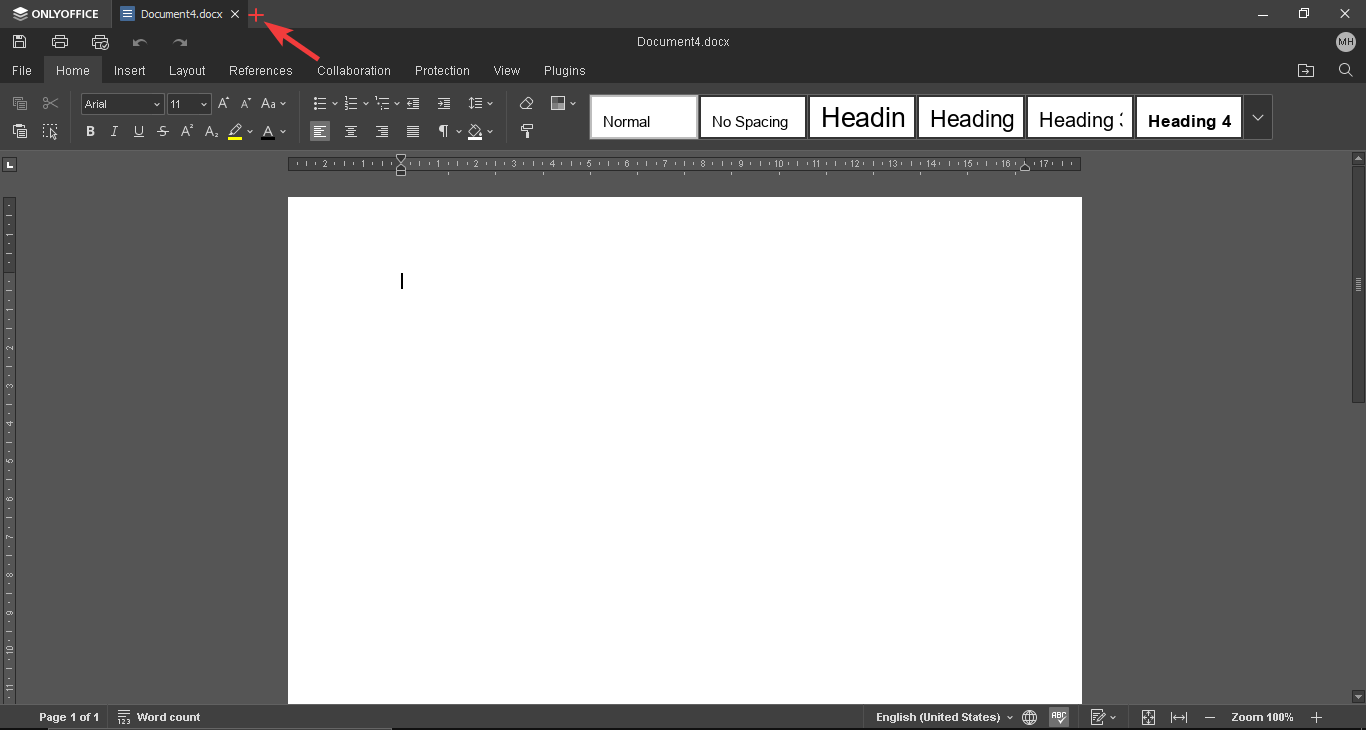Decrease font size with A down icon
Screen dimensions: 1366x730
[246, 103]
